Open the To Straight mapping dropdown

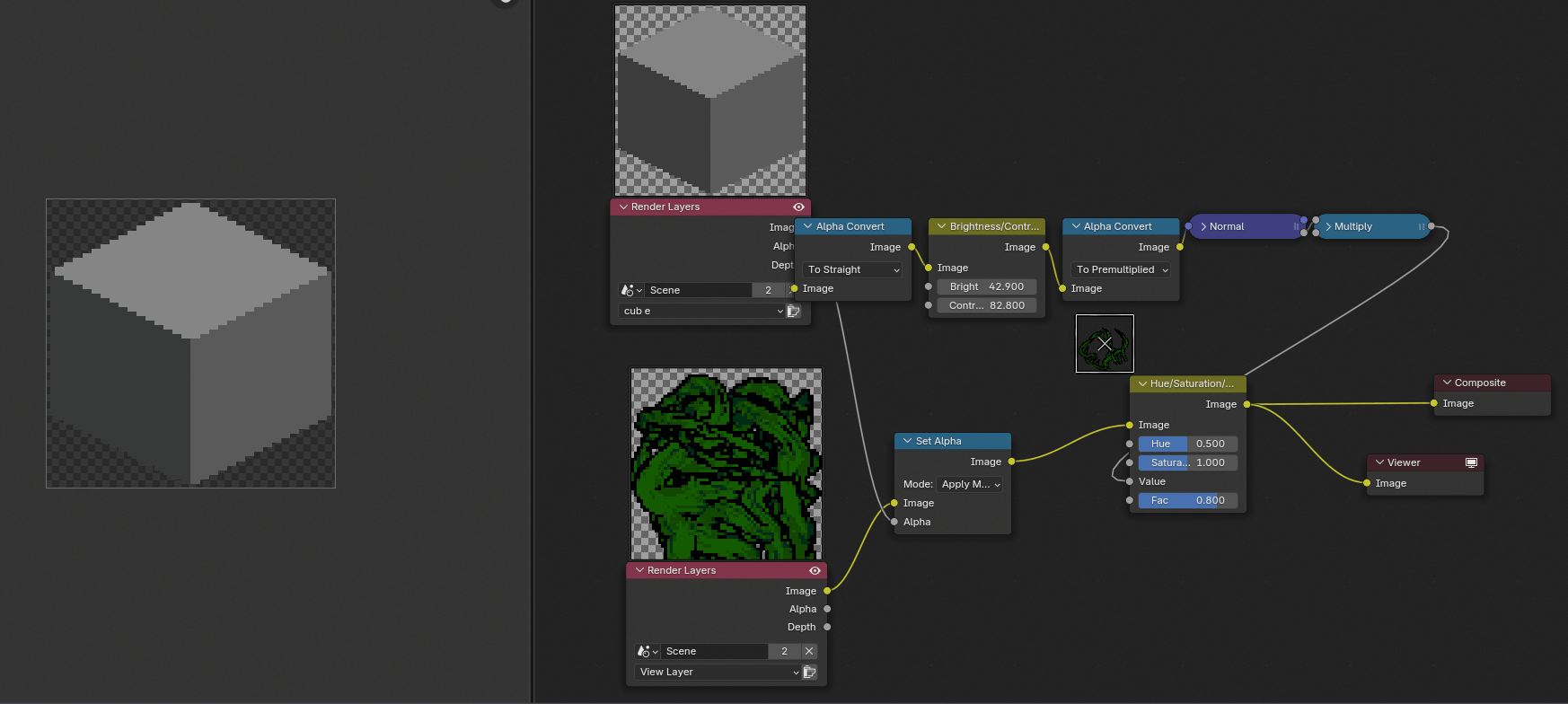(x=852, y=269)
